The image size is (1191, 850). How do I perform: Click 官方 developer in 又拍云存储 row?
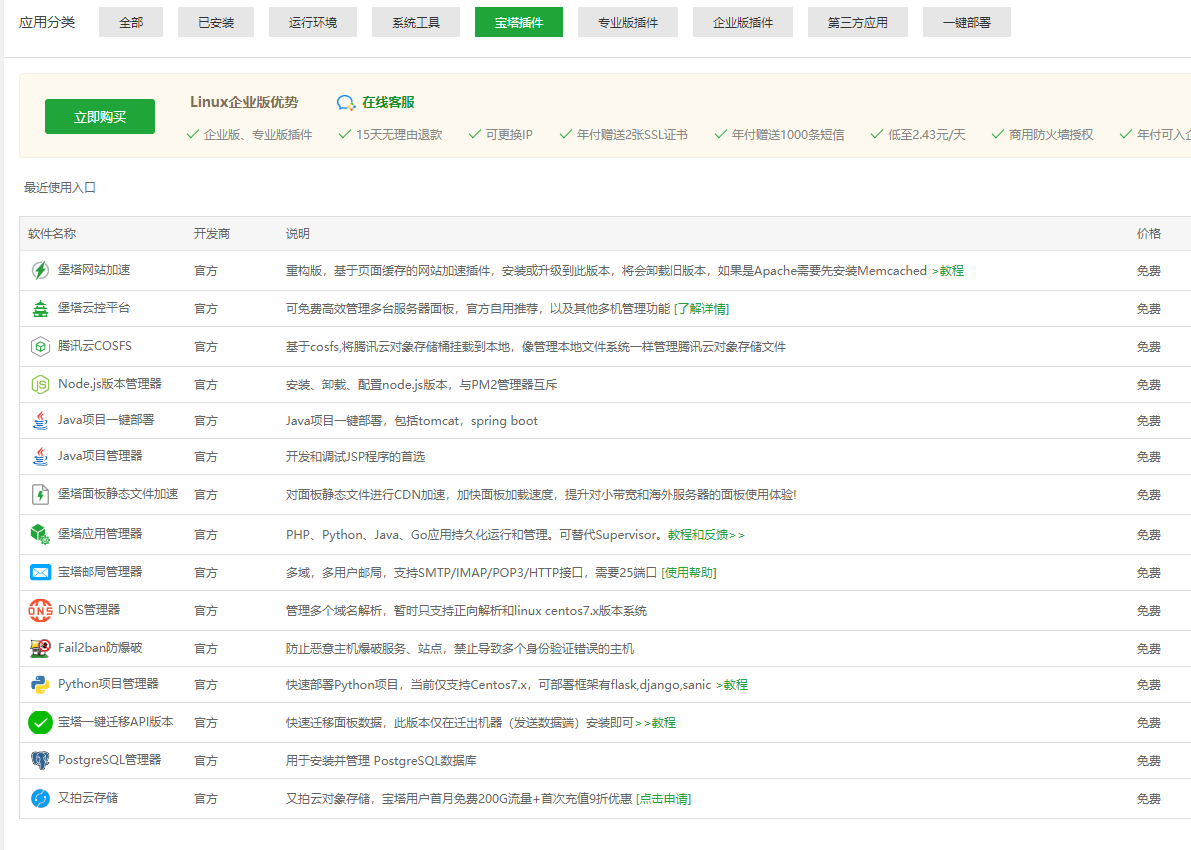pyautogui.click(x=206, y=798)
